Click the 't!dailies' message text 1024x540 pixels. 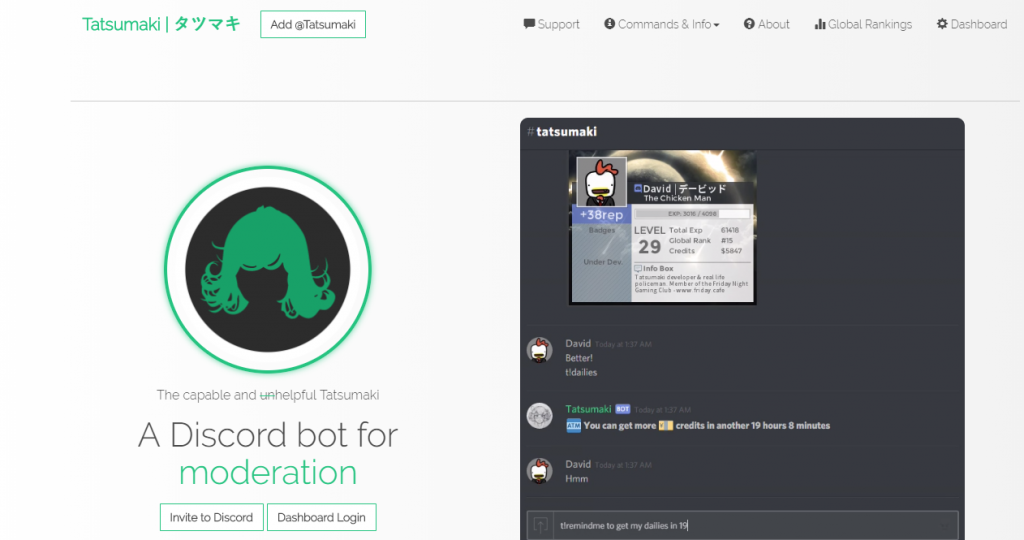click(x=581, y=372)
